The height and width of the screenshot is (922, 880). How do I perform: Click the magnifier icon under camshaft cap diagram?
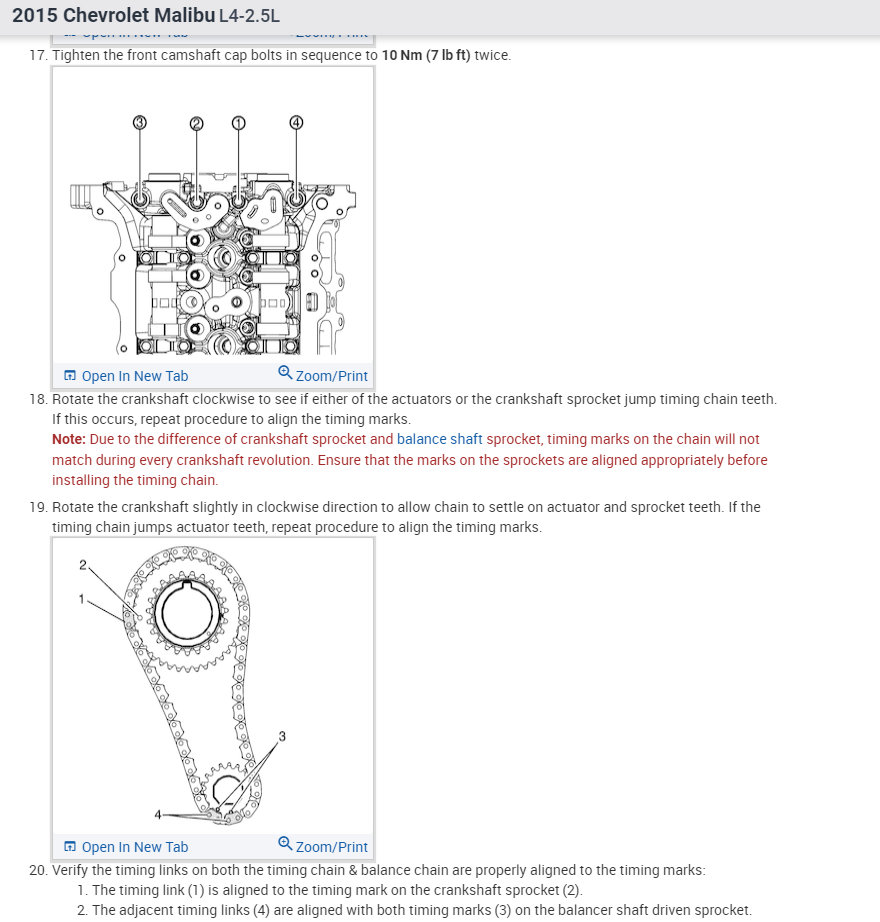click(285, 373)
